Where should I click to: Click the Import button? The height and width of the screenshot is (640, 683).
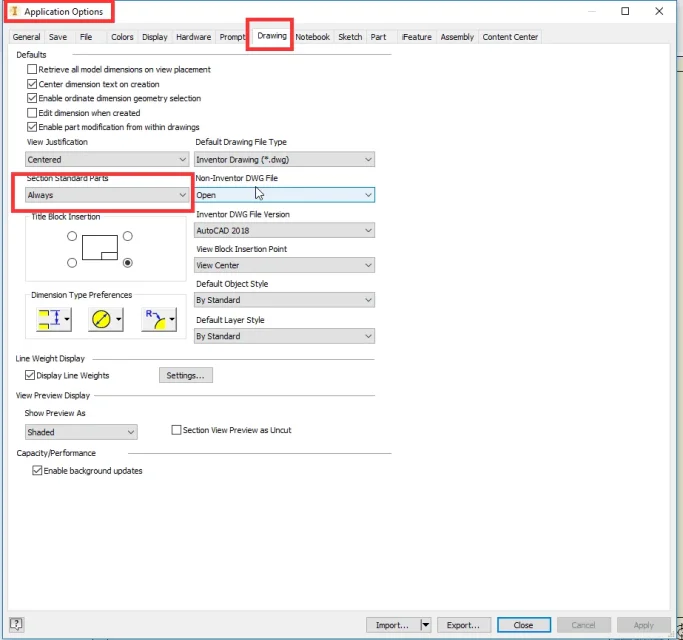pos(393,625)
